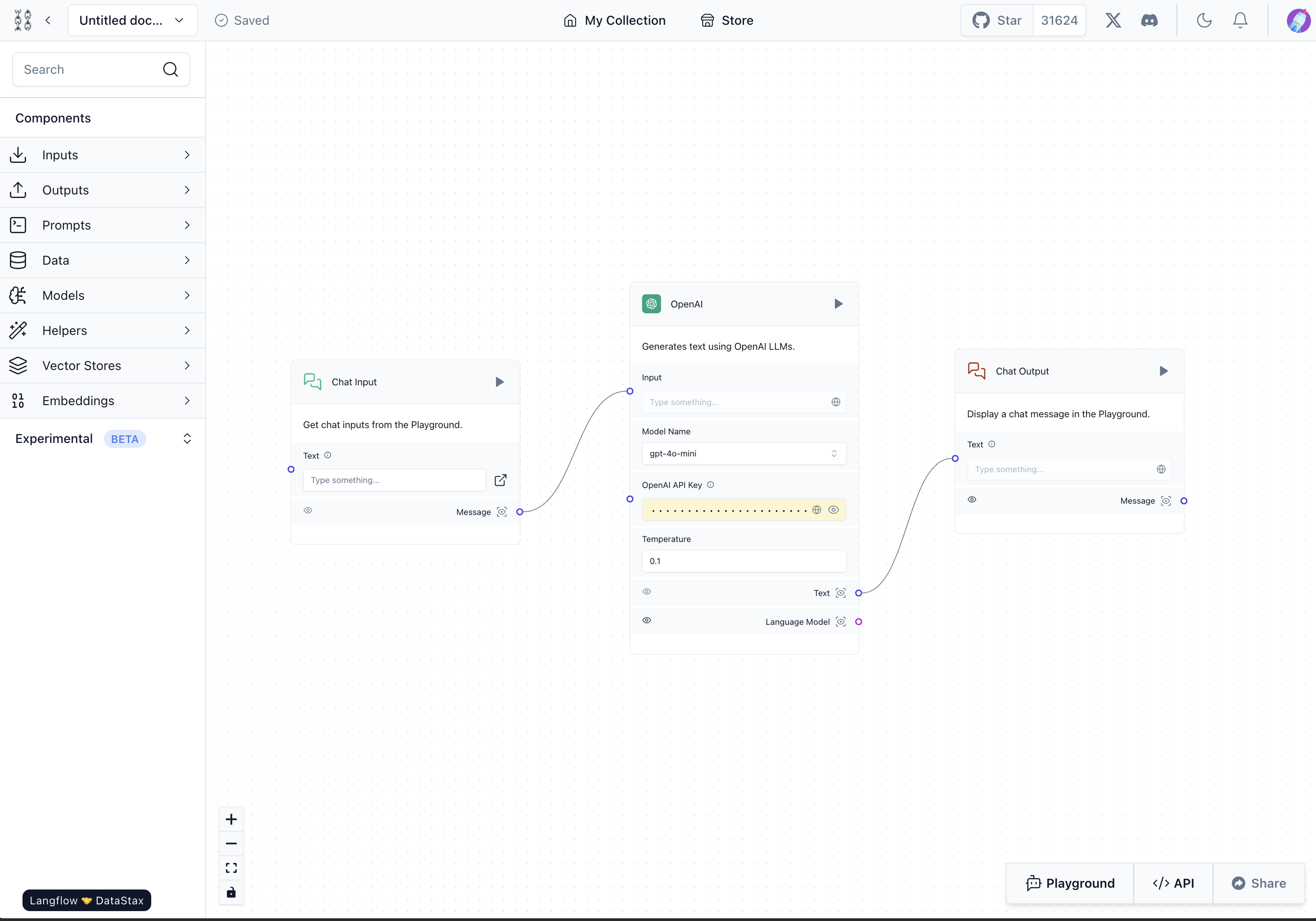Click Chat Output Text field
The width and height of the screenshot is (1316, 921).
[x=1069, y=469]
